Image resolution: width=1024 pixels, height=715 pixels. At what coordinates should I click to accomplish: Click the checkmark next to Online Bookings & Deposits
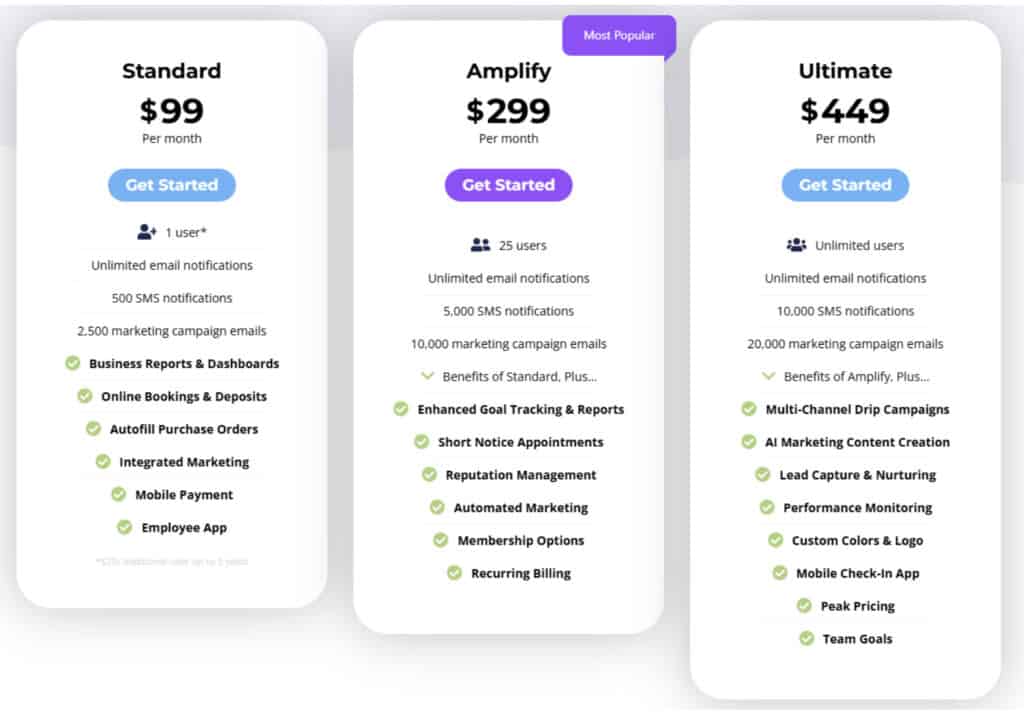point(85,396)
